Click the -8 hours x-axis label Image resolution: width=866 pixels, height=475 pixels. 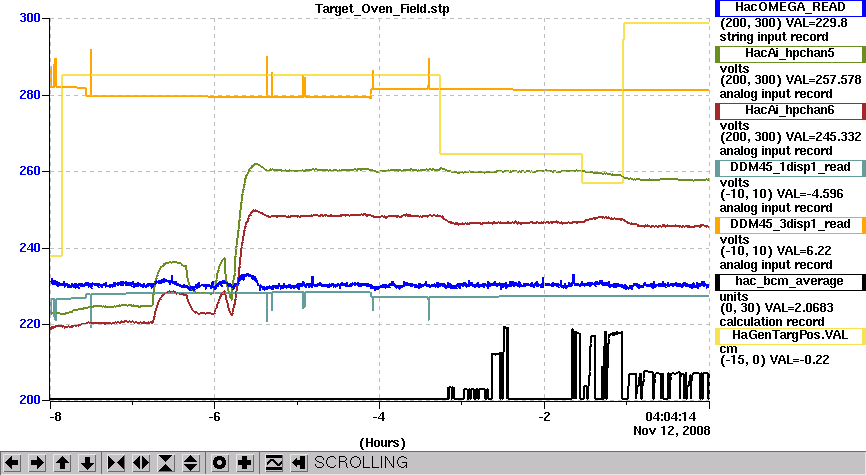[55, 417]
